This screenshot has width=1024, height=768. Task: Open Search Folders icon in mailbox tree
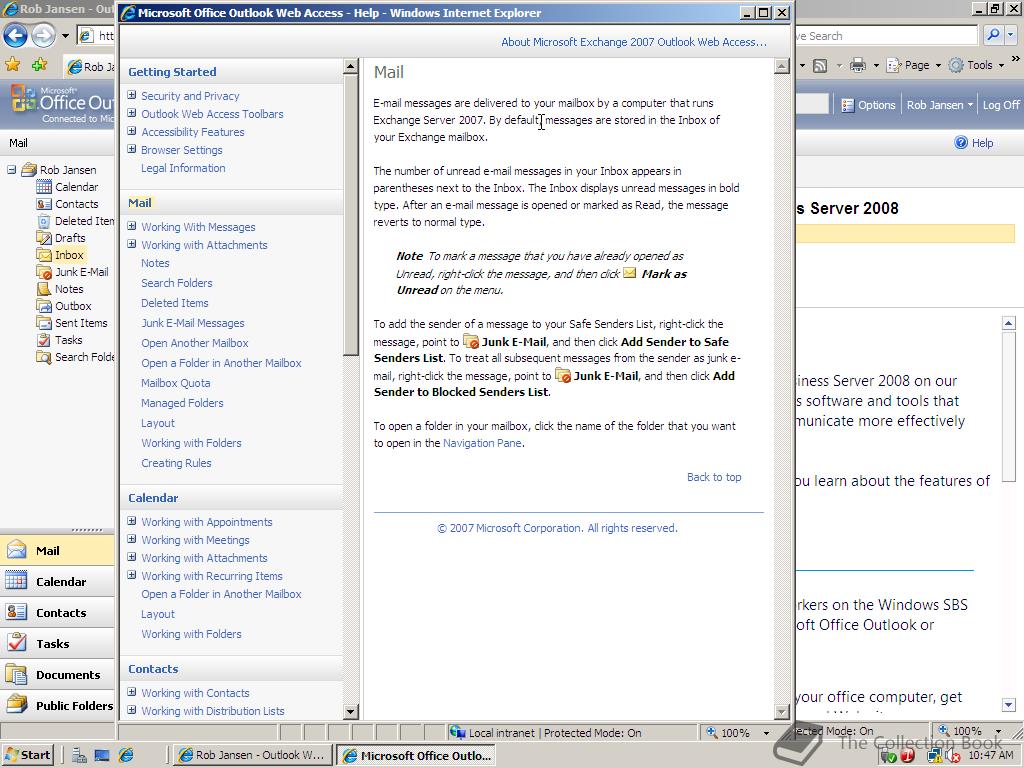pyautogui.click(x=44, y=357)
